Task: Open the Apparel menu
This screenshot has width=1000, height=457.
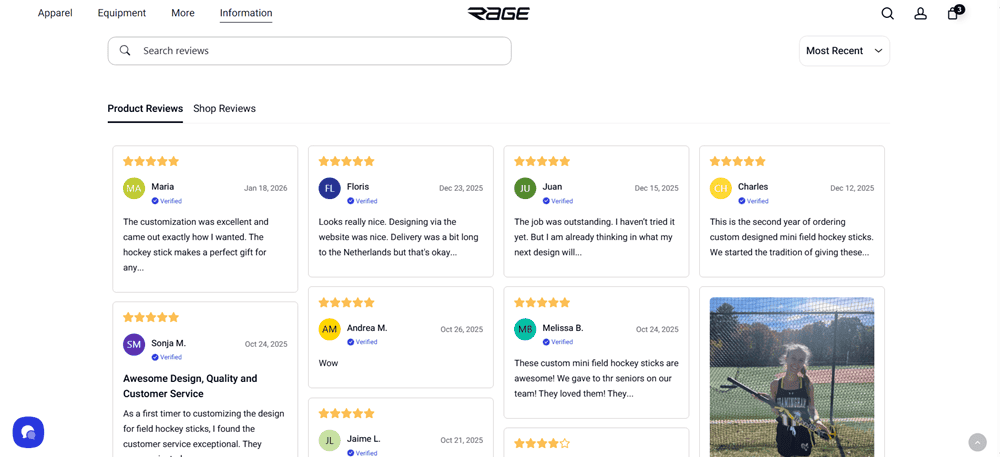Action: 55,13
